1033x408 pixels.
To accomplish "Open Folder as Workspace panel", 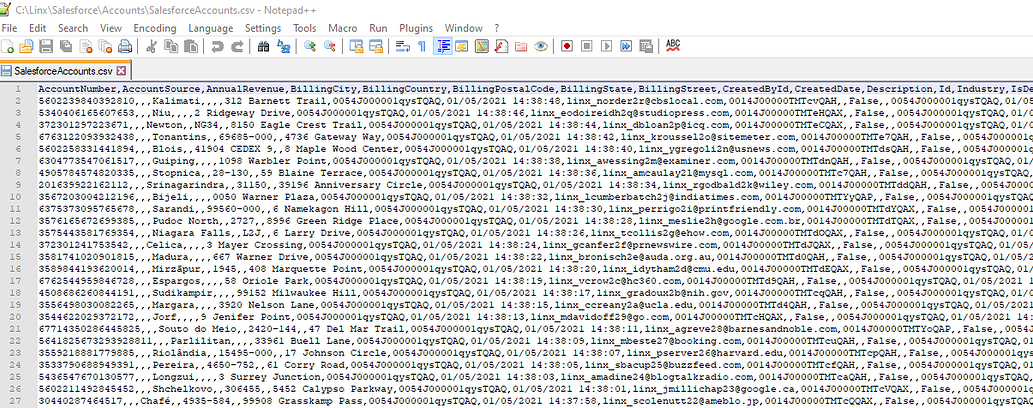I will [x=520, y=46].
